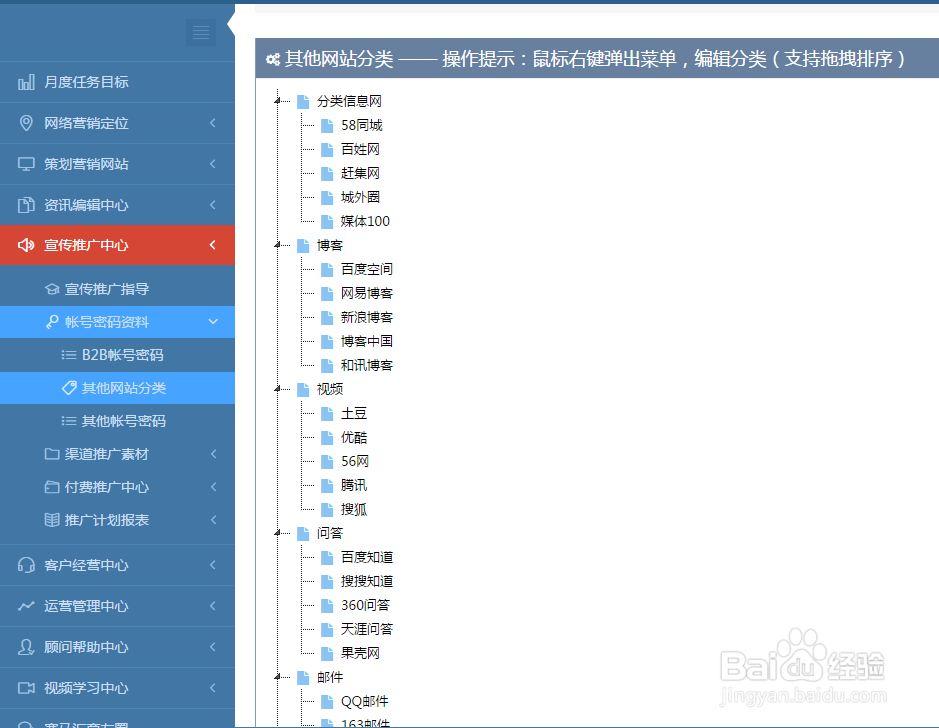Viewport: 939px width, 728px height.
Task: Click the document icon beside 资讯编辑中心
Action: click(x=26, y=205)
